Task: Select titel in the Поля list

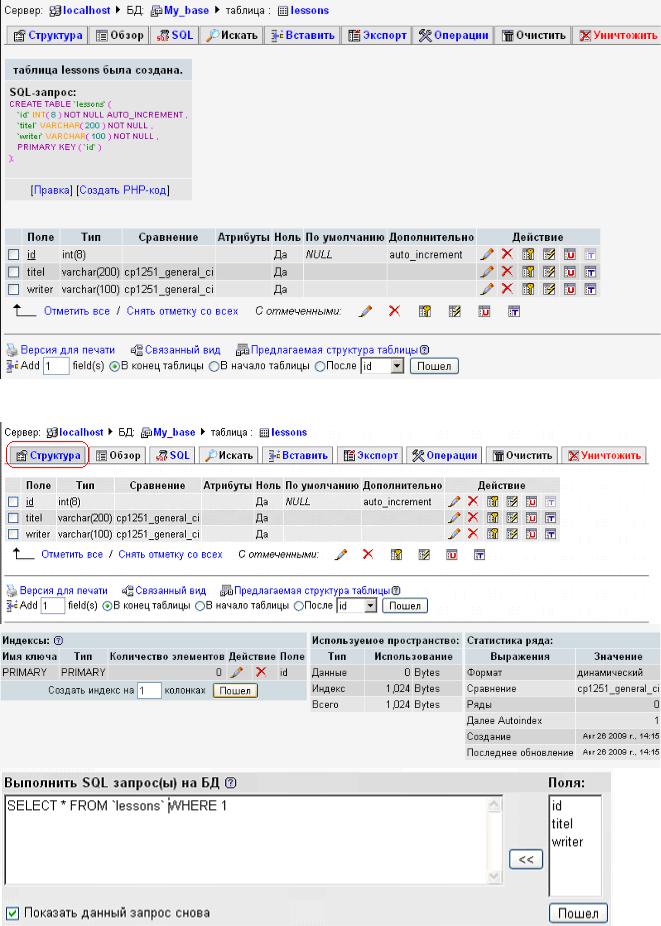Action: [562, 824]
